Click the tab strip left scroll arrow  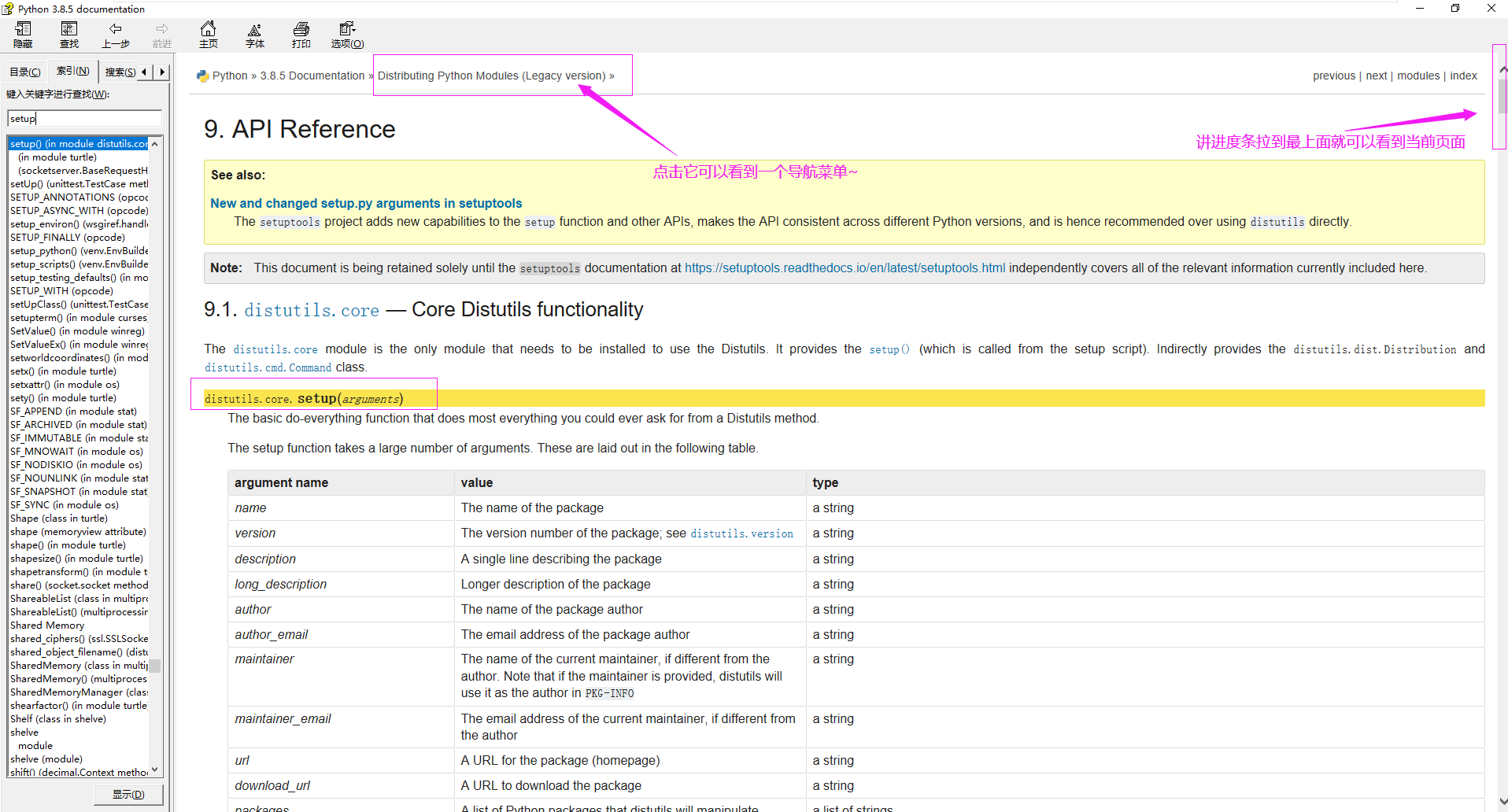145,72
